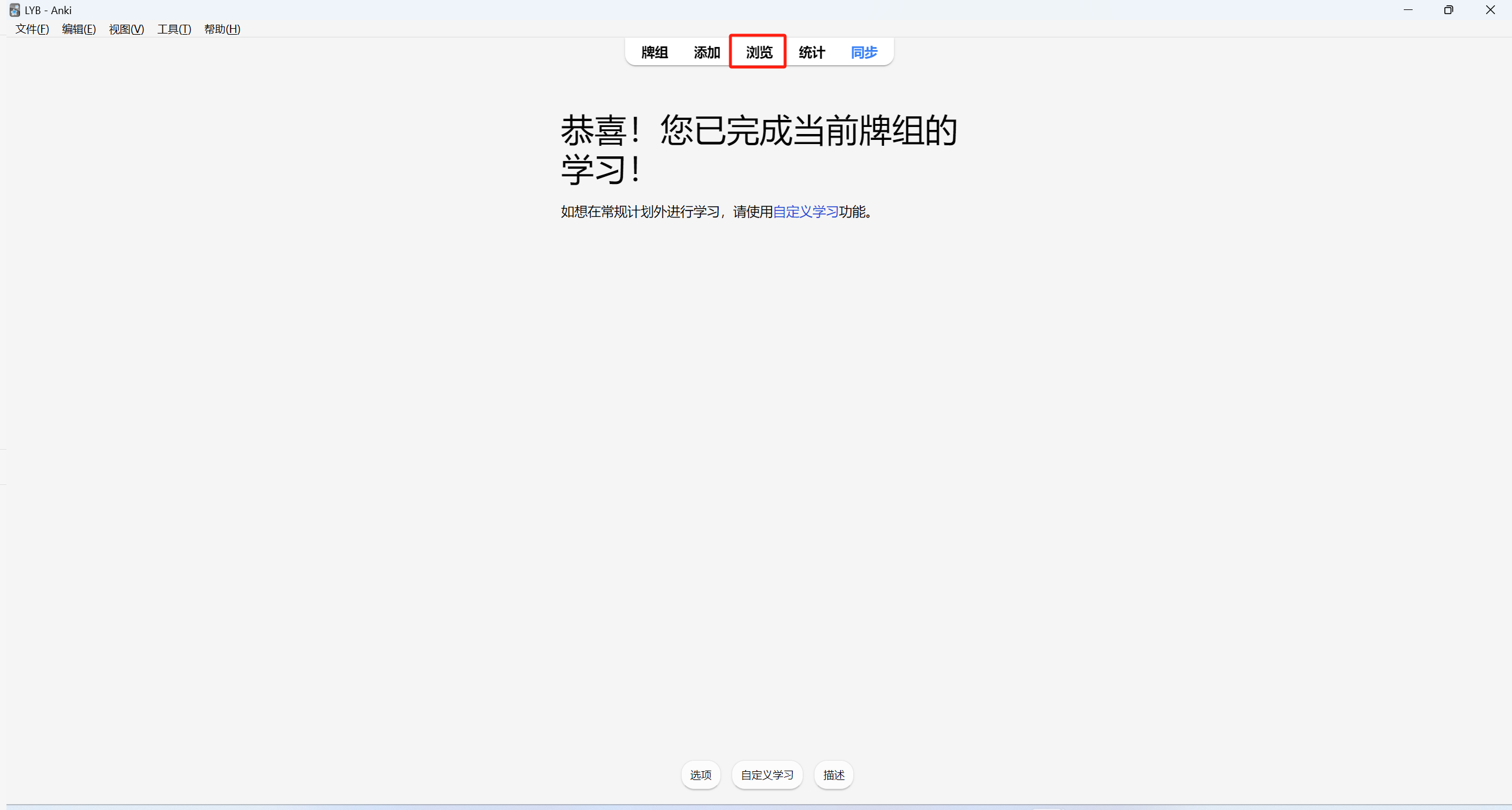The image size is (1512, 810).
Task: Go to 牌组 deck list
Action: pos(655,52)
